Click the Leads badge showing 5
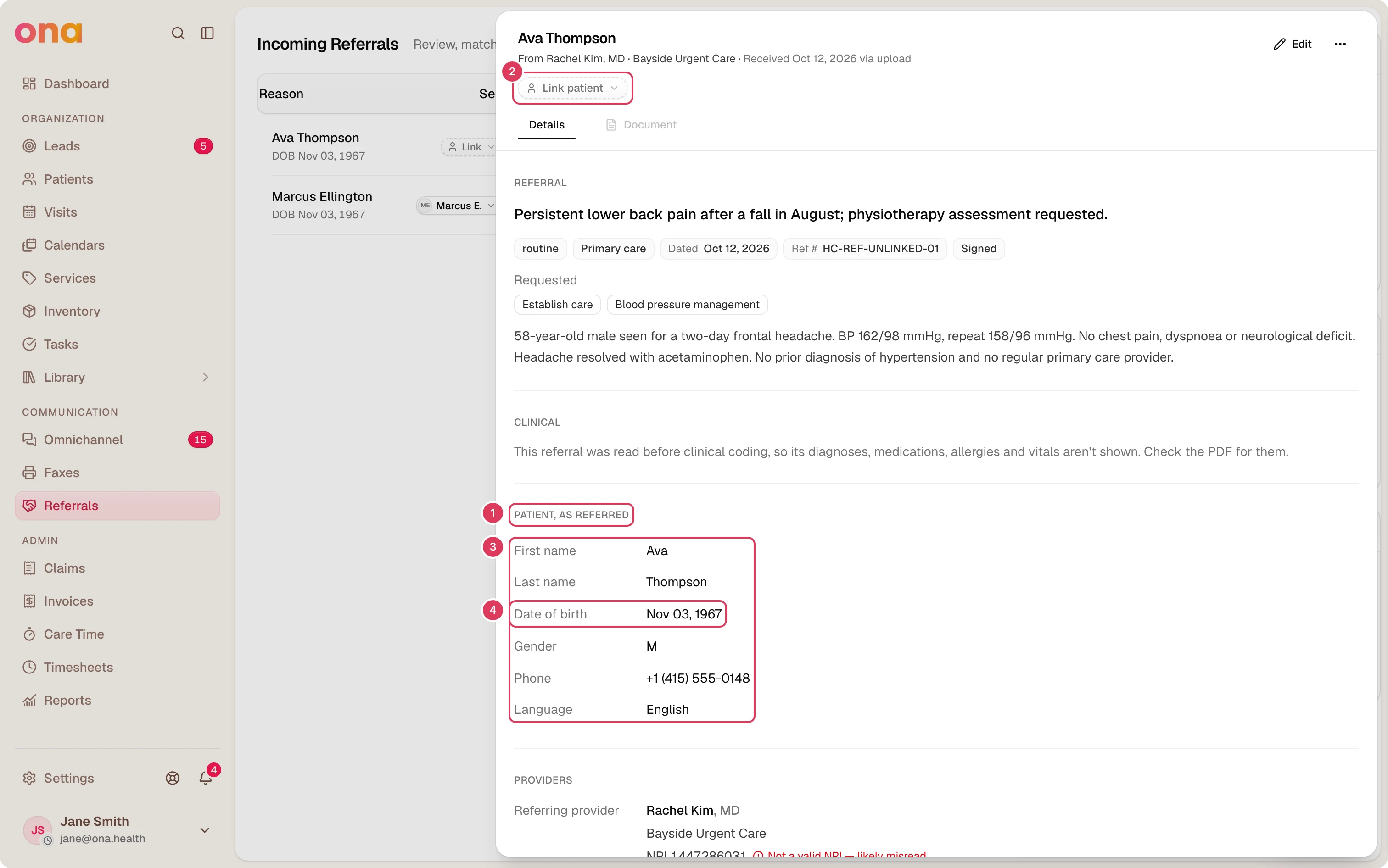 pos(203,146)
